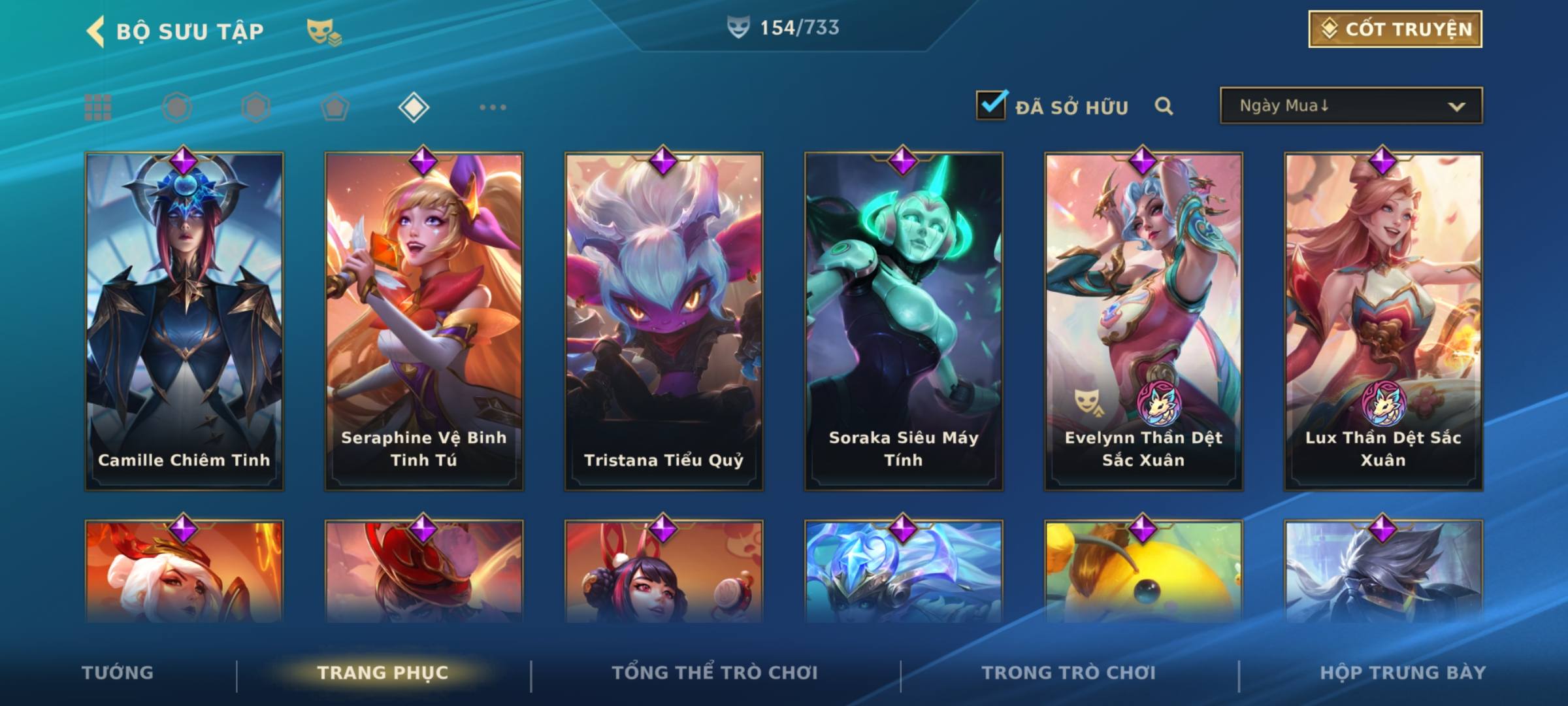Switch to the Tướng tab
1568x706 pixels.
click(x=118, y=673)
